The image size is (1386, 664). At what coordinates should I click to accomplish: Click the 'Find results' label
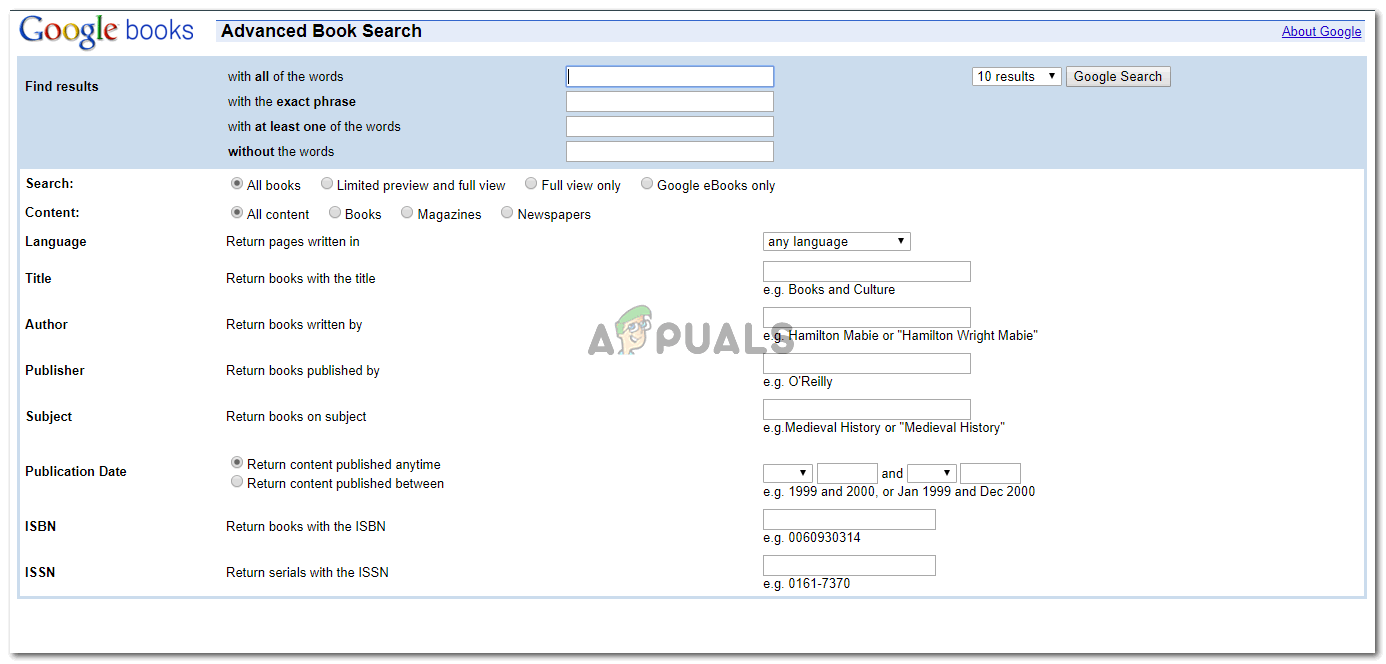(62, 87)
